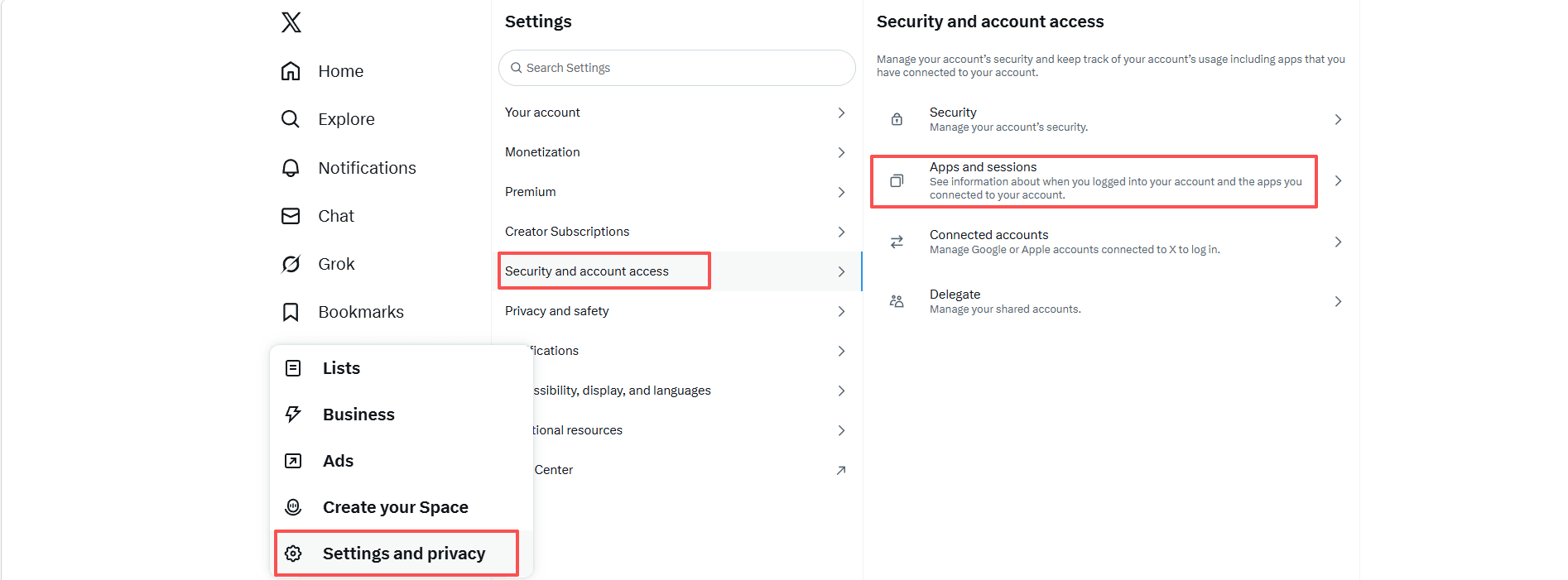Choose Business in the More menu
This screenshot has height=580, width=1568.
[358, 415]
